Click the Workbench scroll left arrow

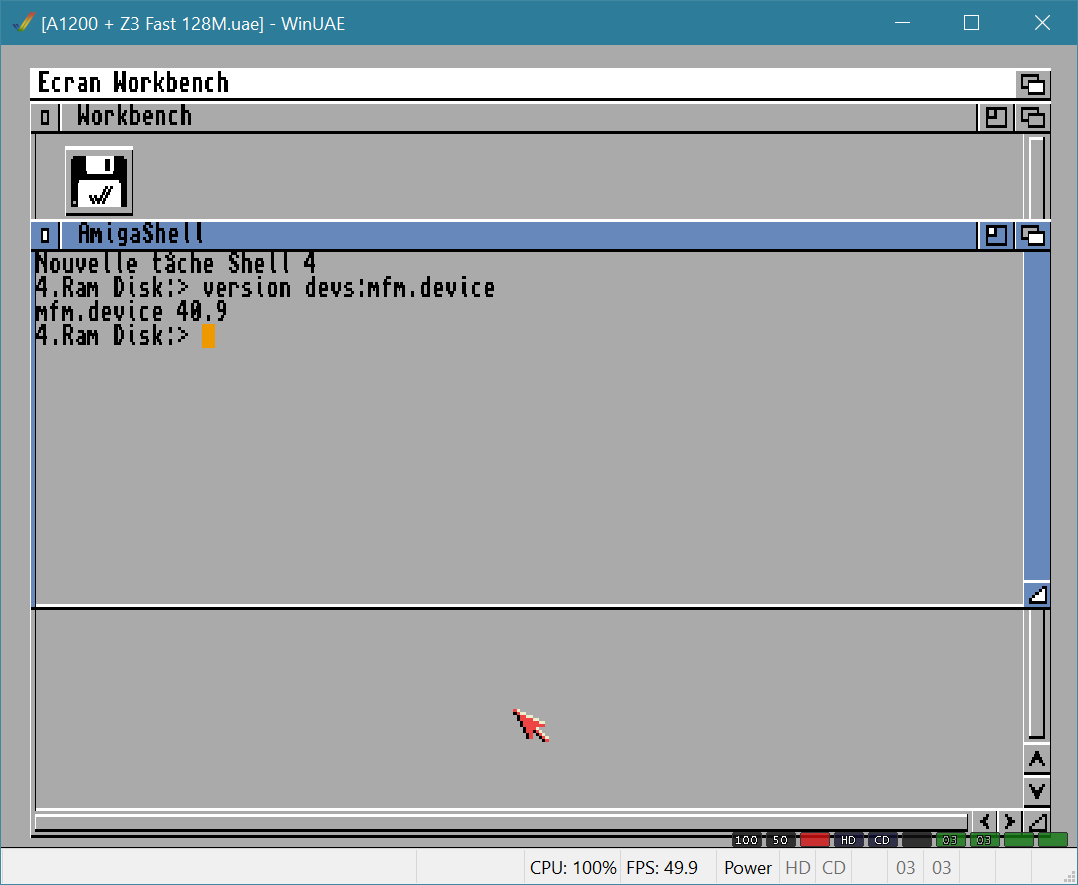[x=984, y=822]
